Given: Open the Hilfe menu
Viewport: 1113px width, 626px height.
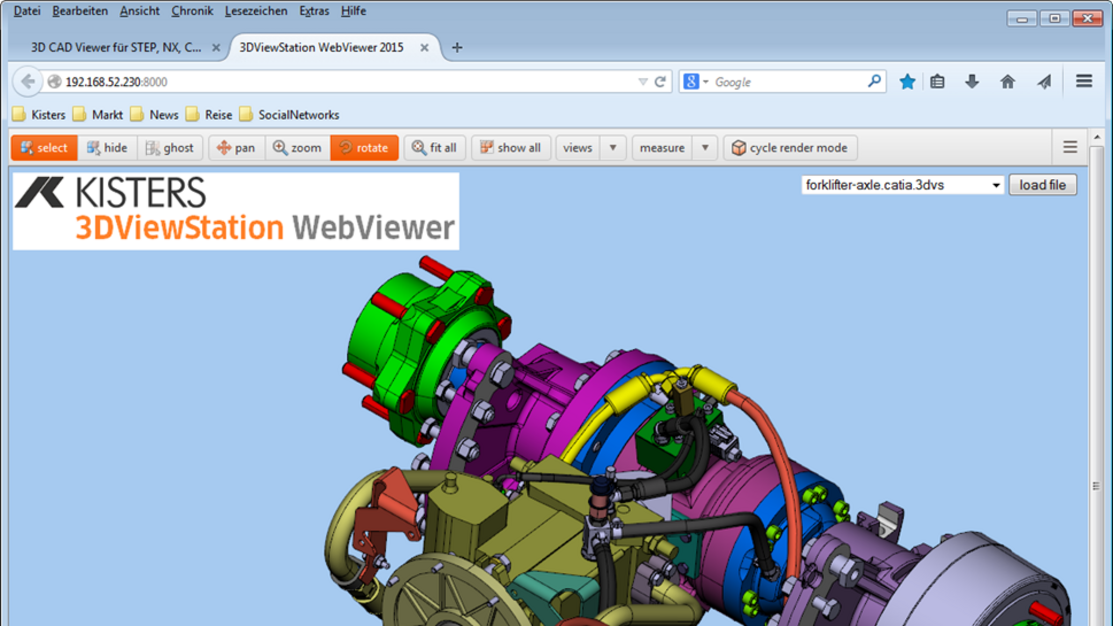Looking at the screenshot, I should [353, 11].
